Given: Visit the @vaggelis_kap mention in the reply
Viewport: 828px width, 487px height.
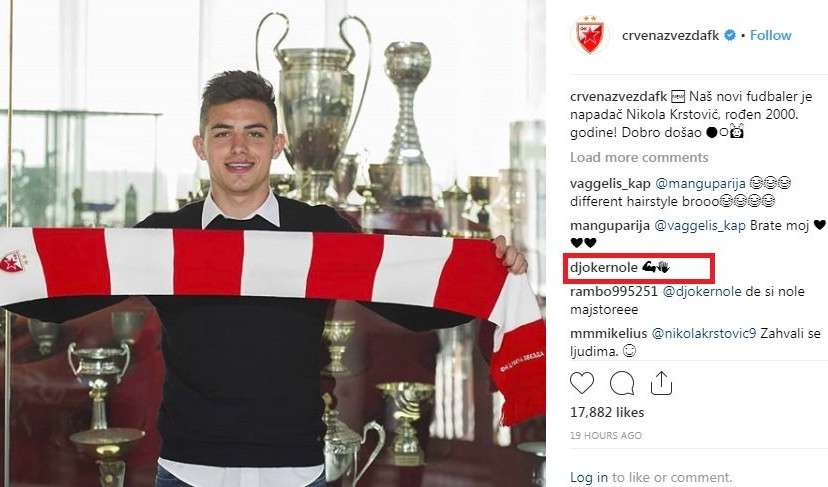Looking at the screenshot, I should point(700,226).
